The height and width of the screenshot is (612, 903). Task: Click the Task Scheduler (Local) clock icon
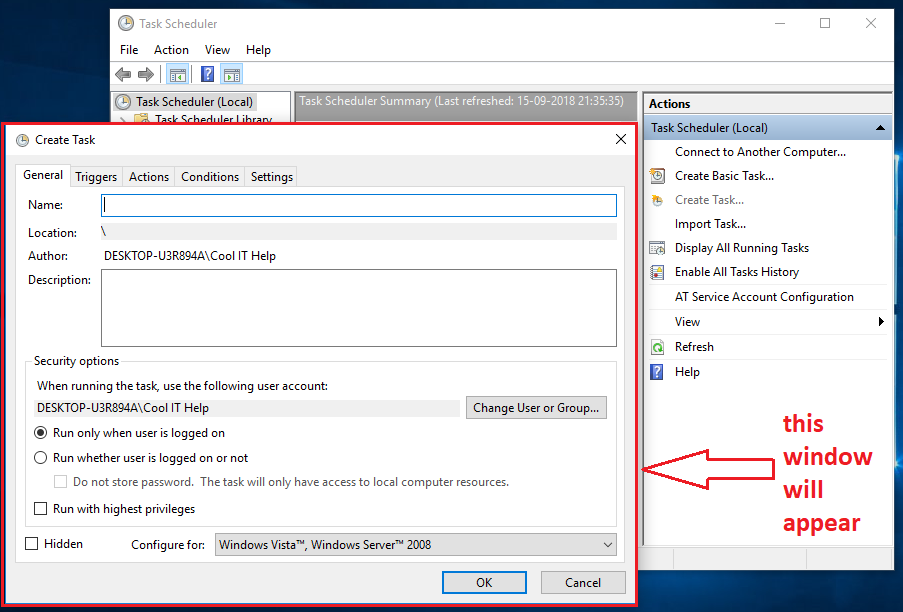123,102
